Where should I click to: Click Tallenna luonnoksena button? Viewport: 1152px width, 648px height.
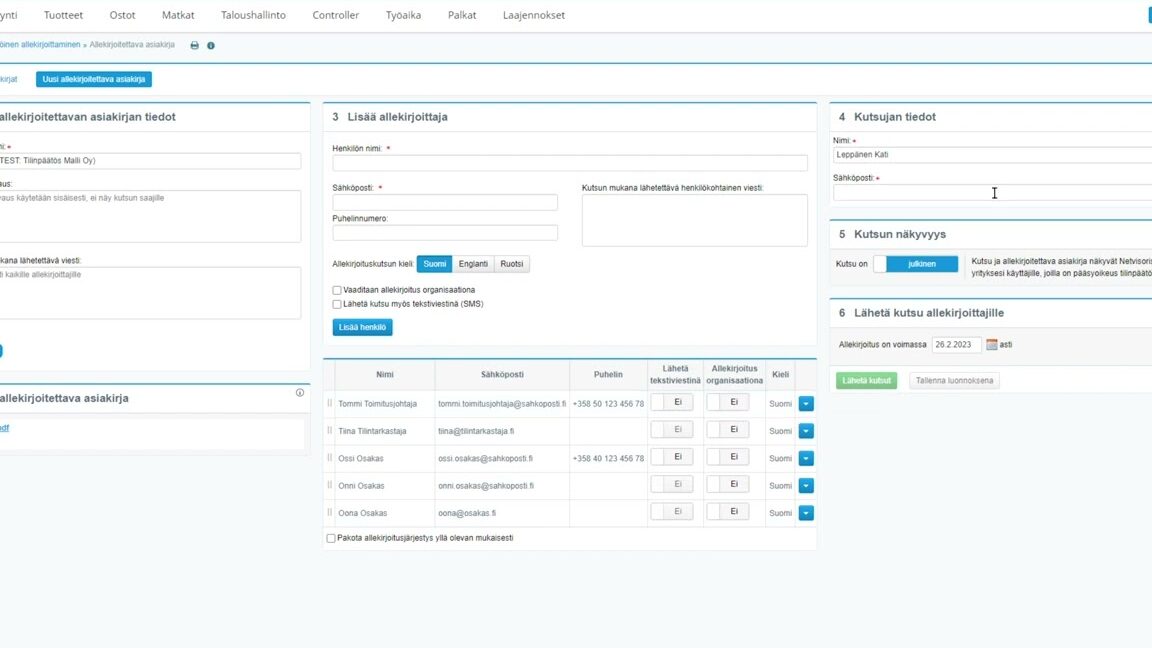pos(954,381)
